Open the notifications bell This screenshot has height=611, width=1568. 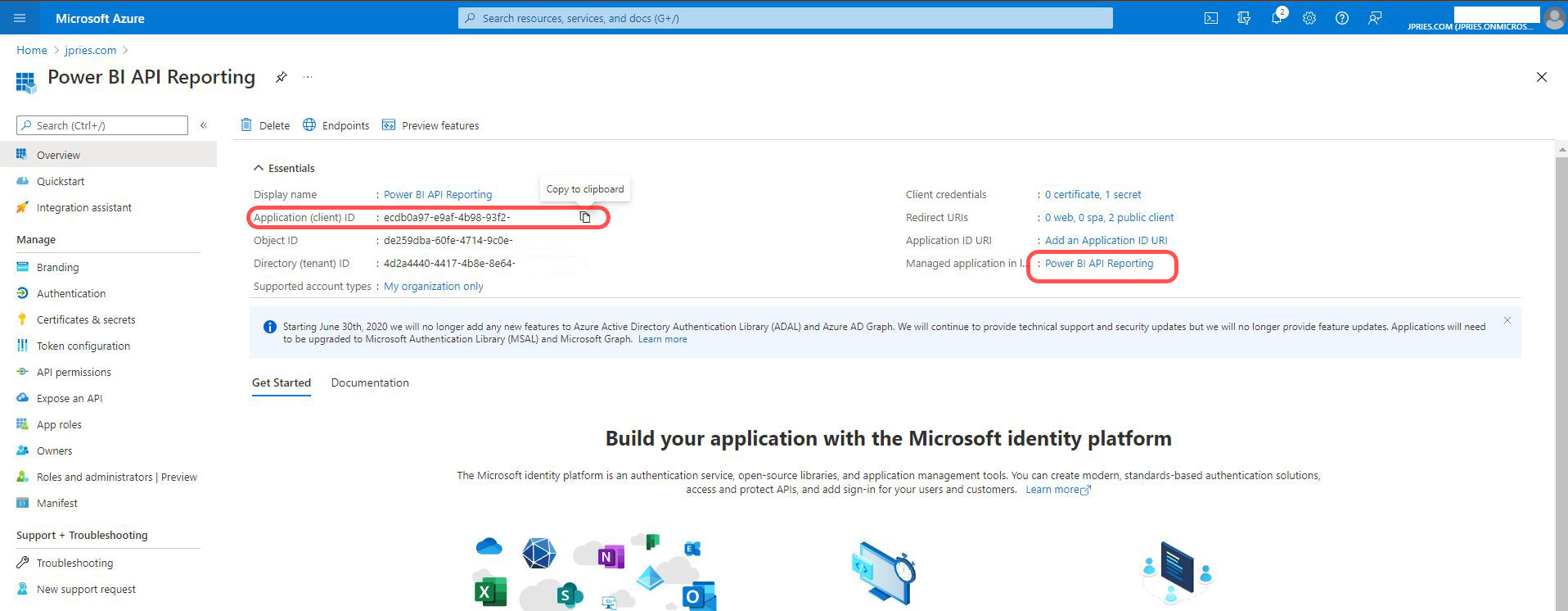point(1276,18)
